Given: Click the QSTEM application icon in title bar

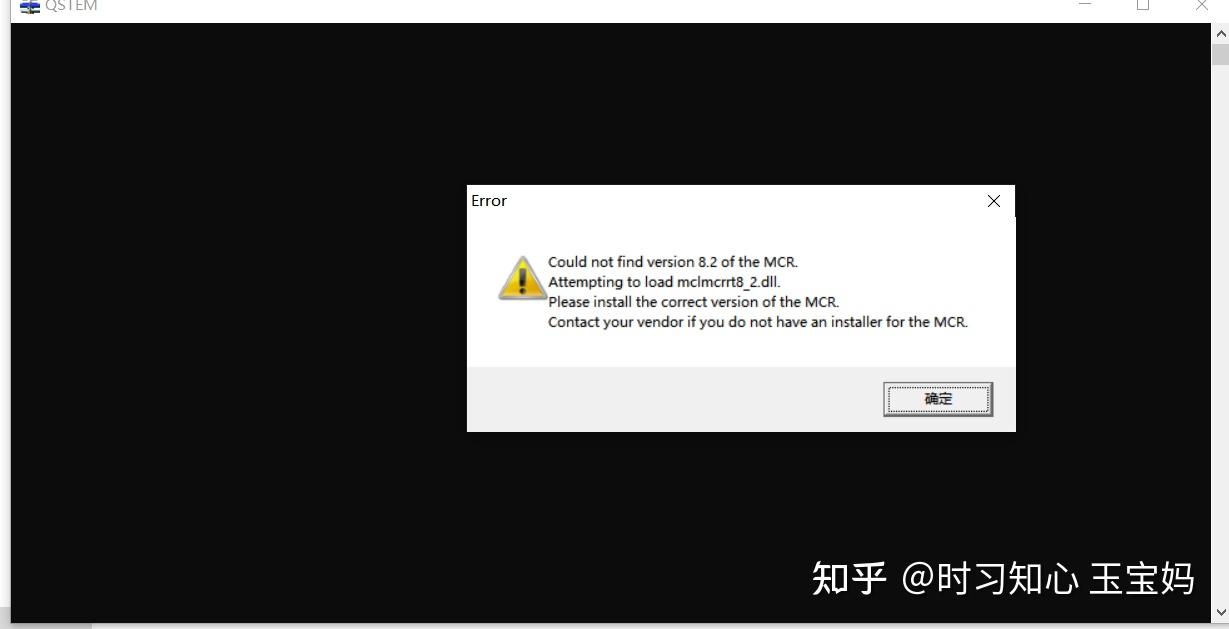Looking at the screenshot, I should [30, 6].
